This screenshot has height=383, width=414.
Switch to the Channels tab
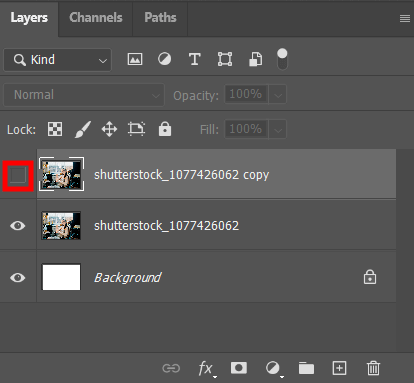pos(96,18)
